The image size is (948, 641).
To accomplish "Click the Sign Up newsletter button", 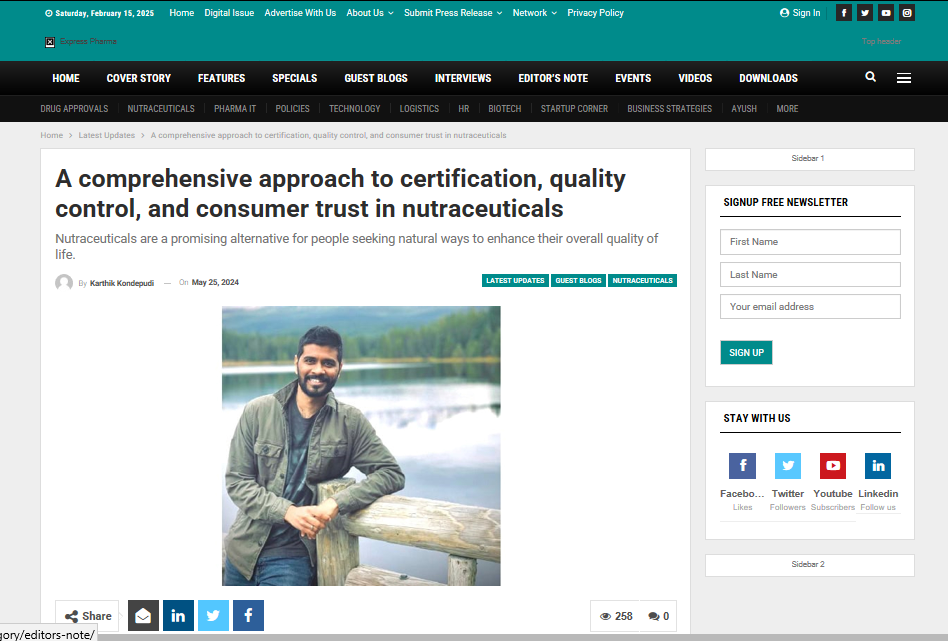I will click(x=746, y=353).
